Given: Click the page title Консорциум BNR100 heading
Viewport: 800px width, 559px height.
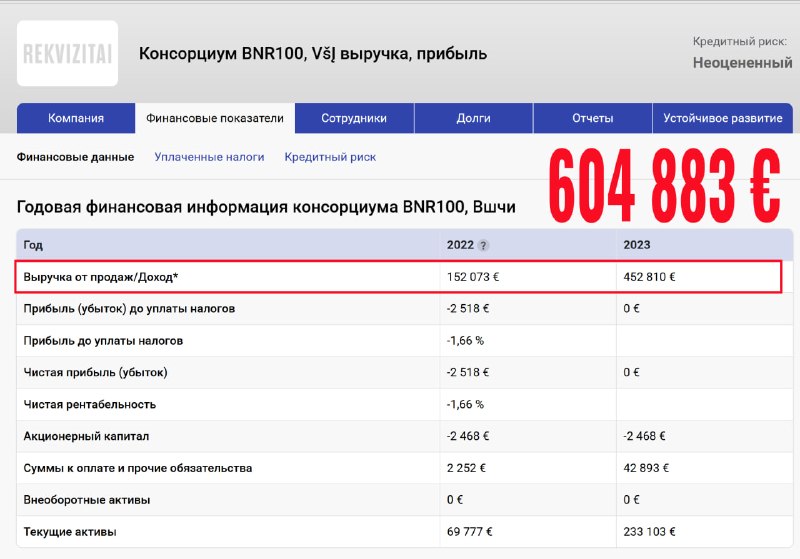Looking at the screenshot, I should [313, 54].
